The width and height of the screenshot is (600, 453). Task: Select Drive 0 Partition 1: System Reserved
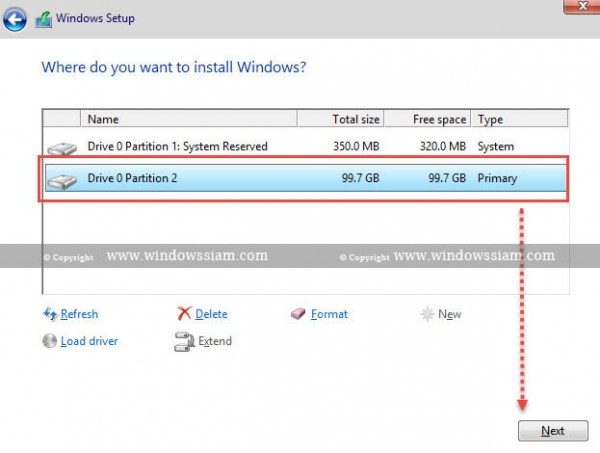[x=305, y=146]
